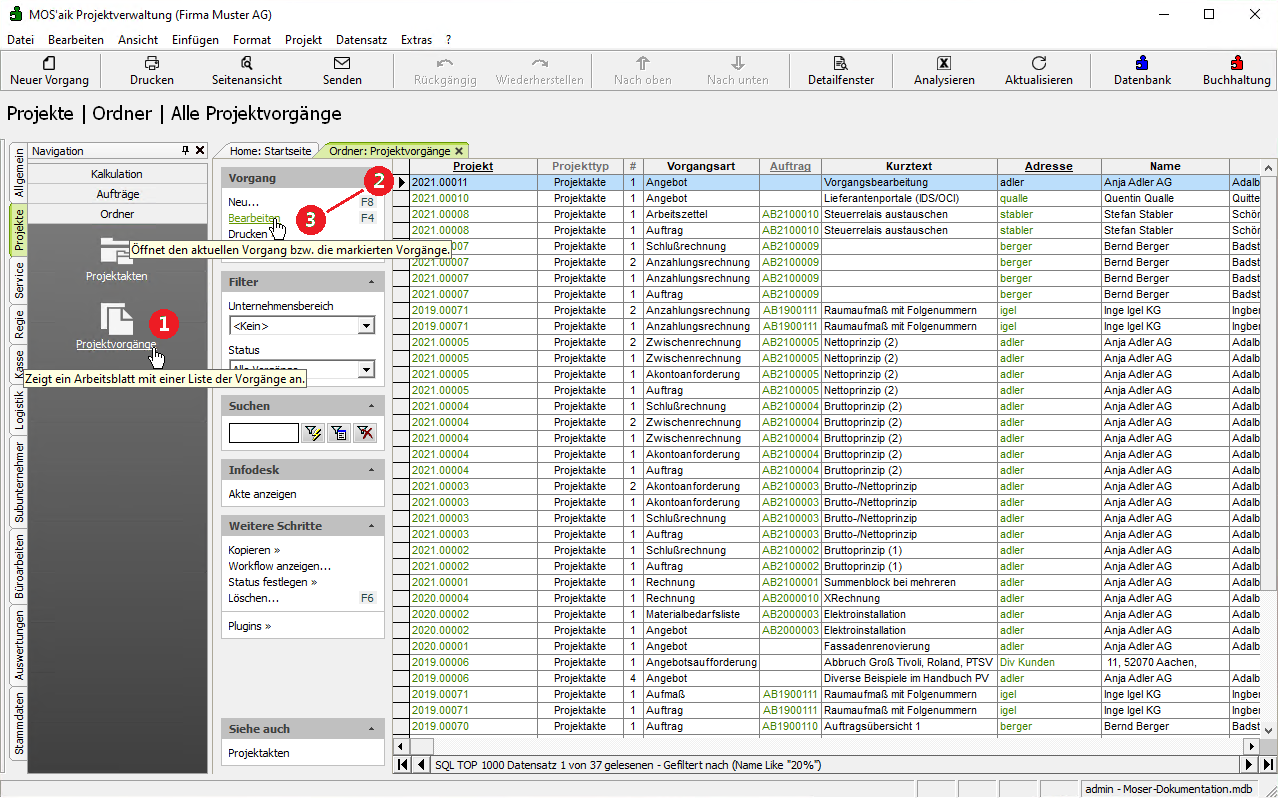Open the Status filter dropdown

pyautogui.click(x=366, y=370)
